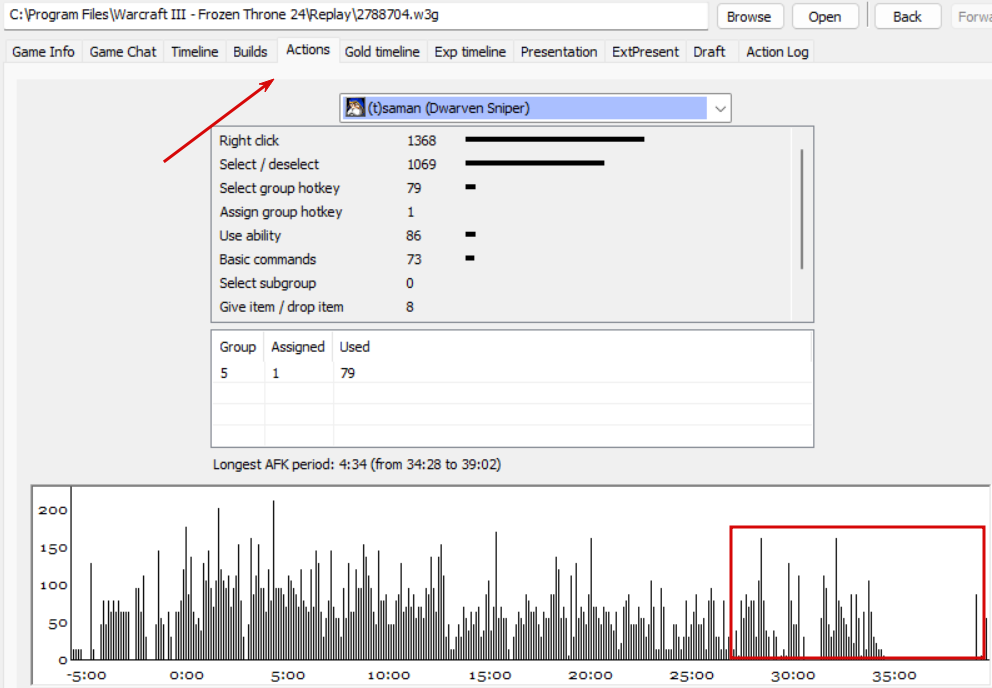Viewport: 992px width, 688px height.
Task: Click the Forward button
Action: tap(972, 16)
